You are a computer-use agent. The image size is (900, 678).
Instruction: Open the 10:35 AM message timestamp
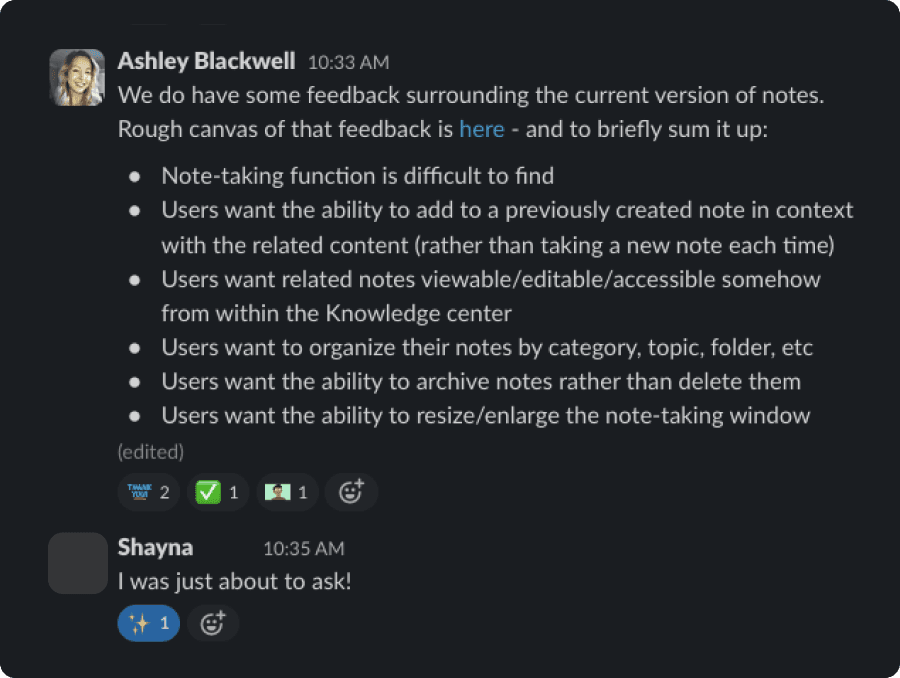click(x=304, y=548)
